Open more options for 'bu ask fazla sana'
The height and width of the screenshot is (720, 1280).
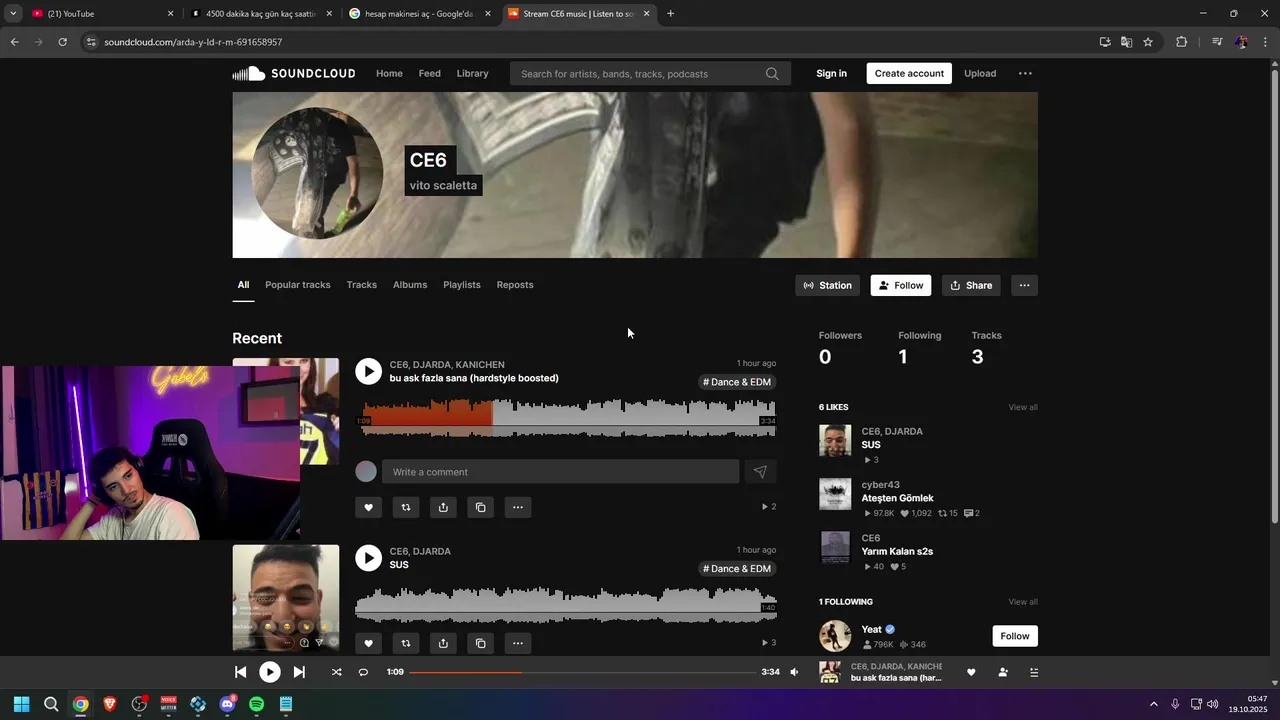click(518, 507)
